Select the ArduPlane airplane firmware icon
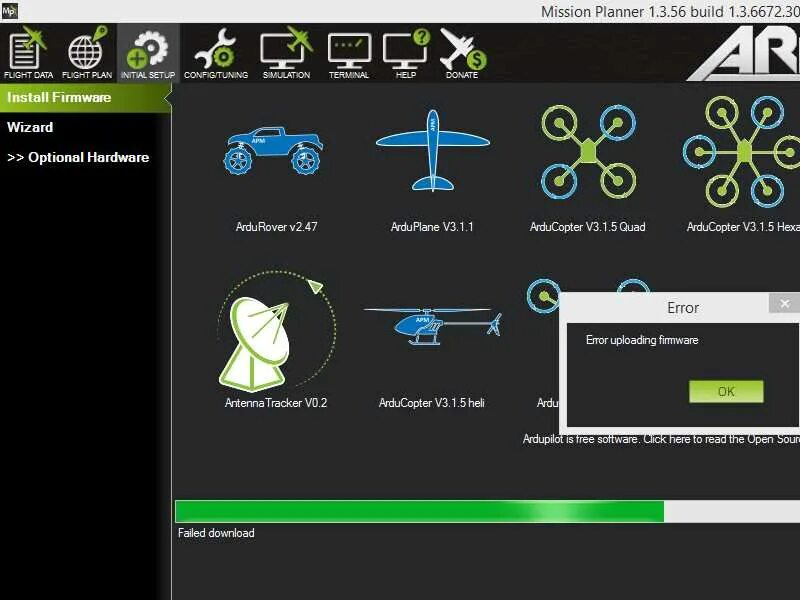This screenshot has width=800, height=600. coord(433,150)
